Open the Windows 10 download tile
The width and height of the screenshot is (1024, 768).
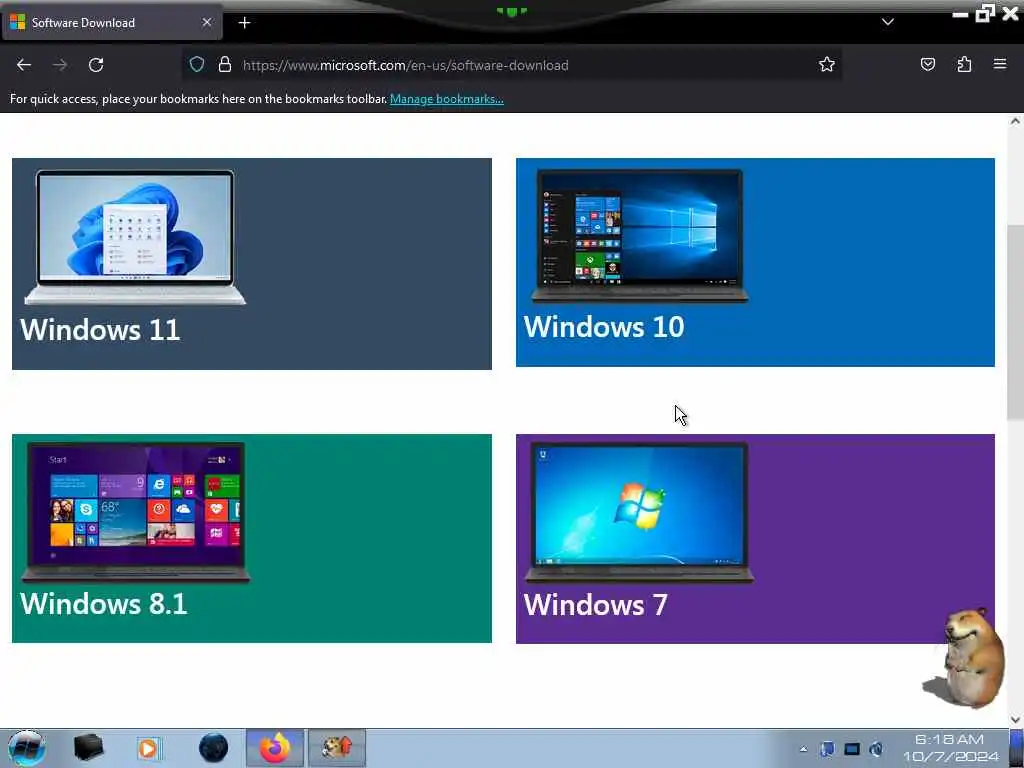tap(755, 263)
